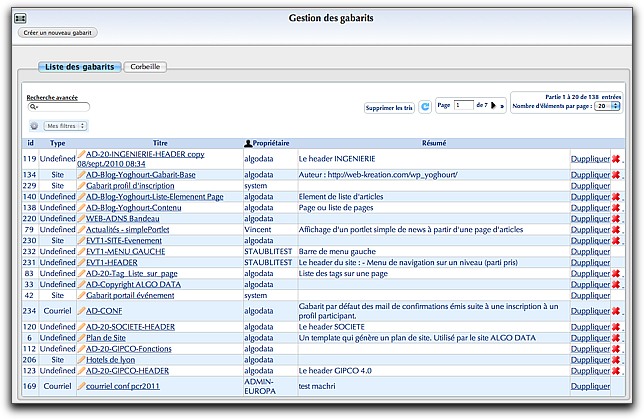
Task: Switch to Liste des gabarits tab
Action: 80,67
